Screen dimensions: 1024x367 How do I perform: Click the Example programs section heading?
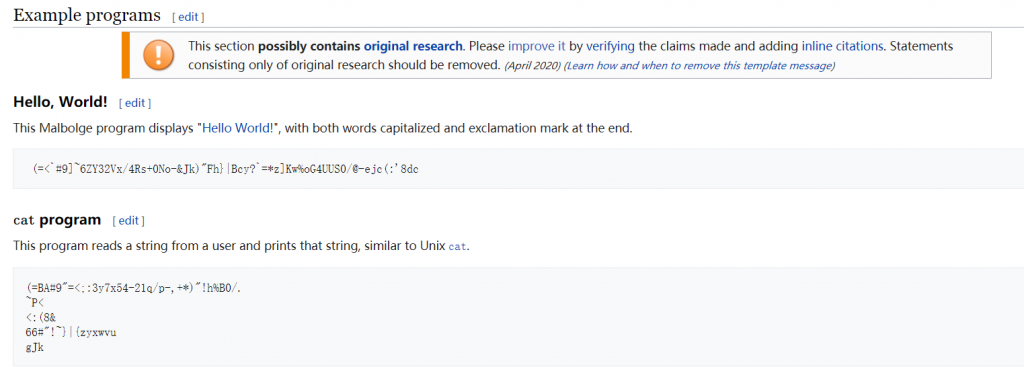(x=87, y=15)
